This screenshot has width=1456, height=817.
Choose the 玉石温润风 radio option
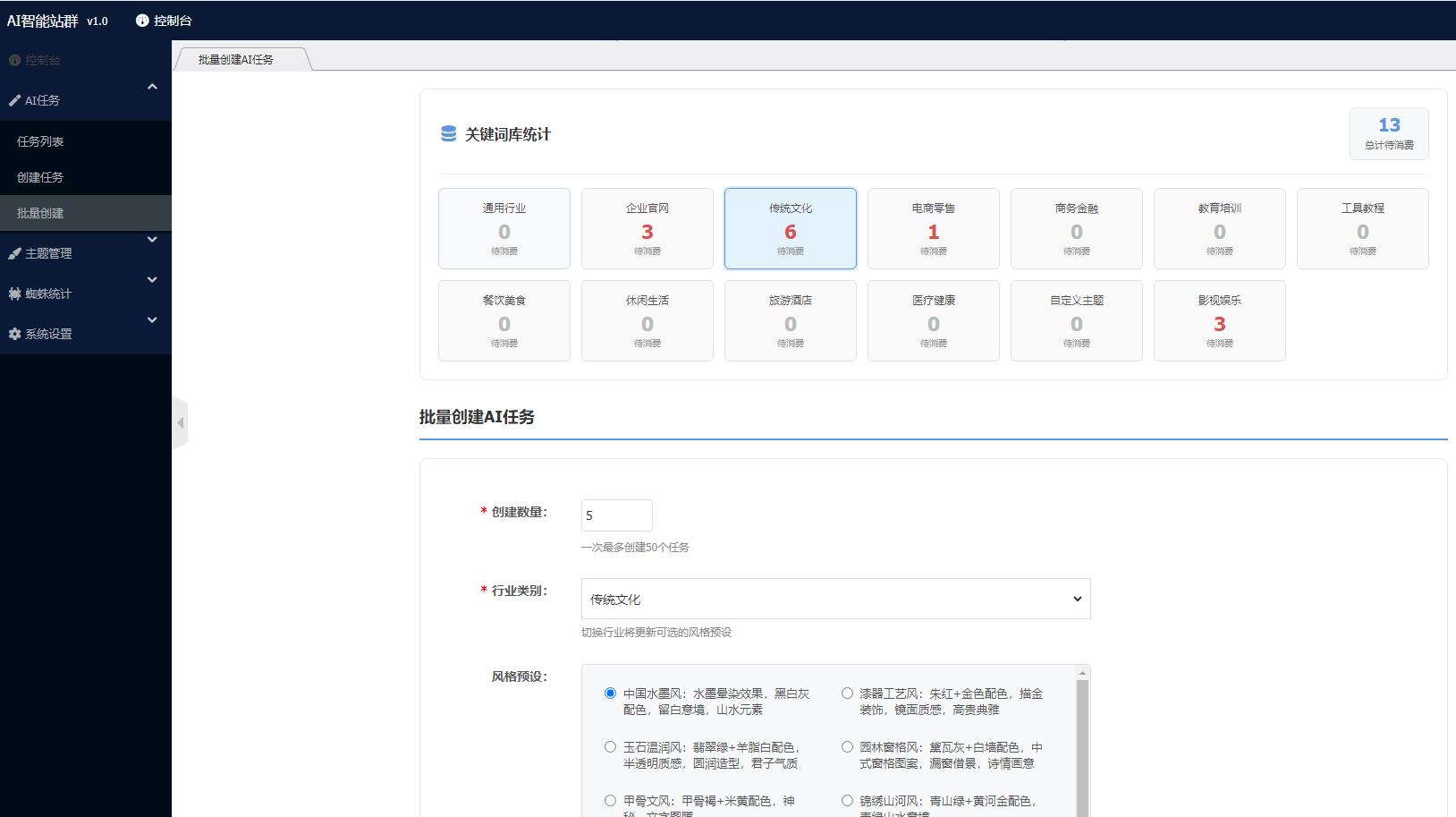pos(610,746)
